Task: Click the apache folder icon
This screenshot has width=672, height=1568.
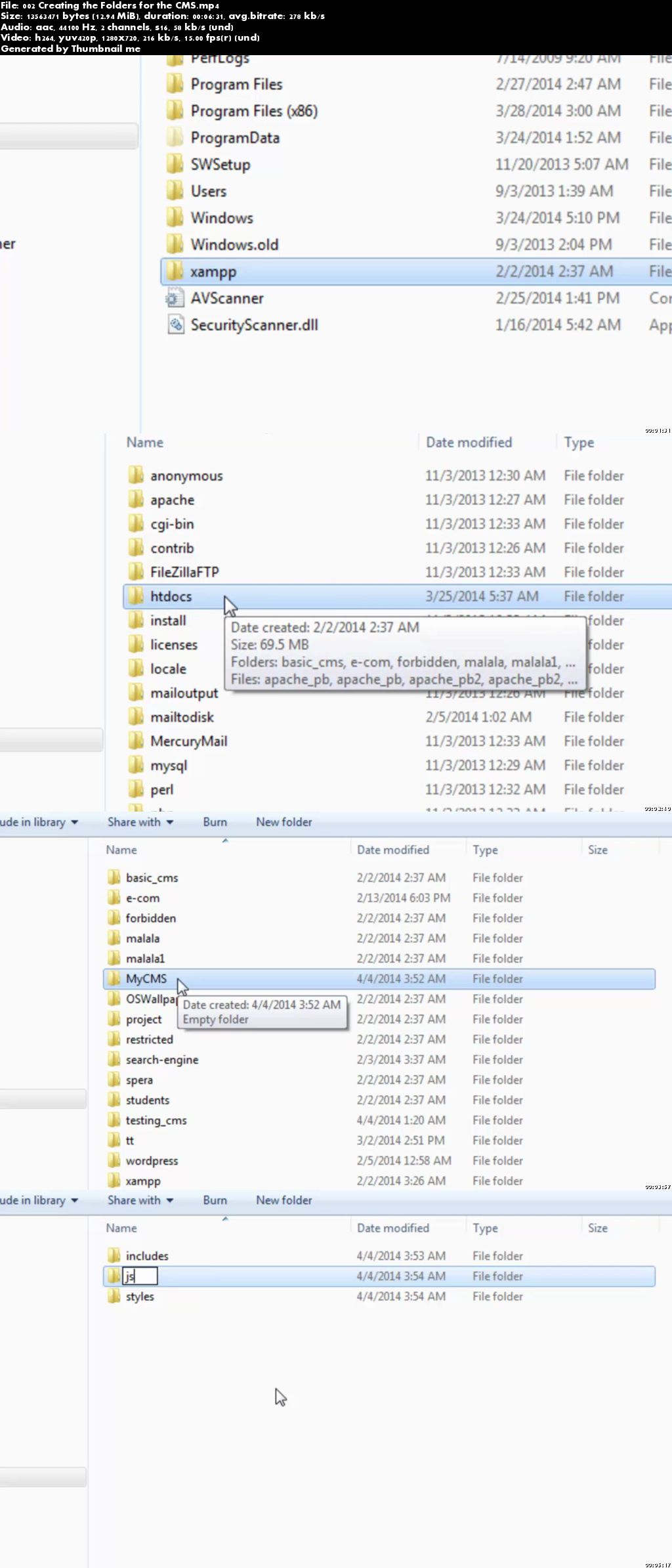Action: [136, 500]
